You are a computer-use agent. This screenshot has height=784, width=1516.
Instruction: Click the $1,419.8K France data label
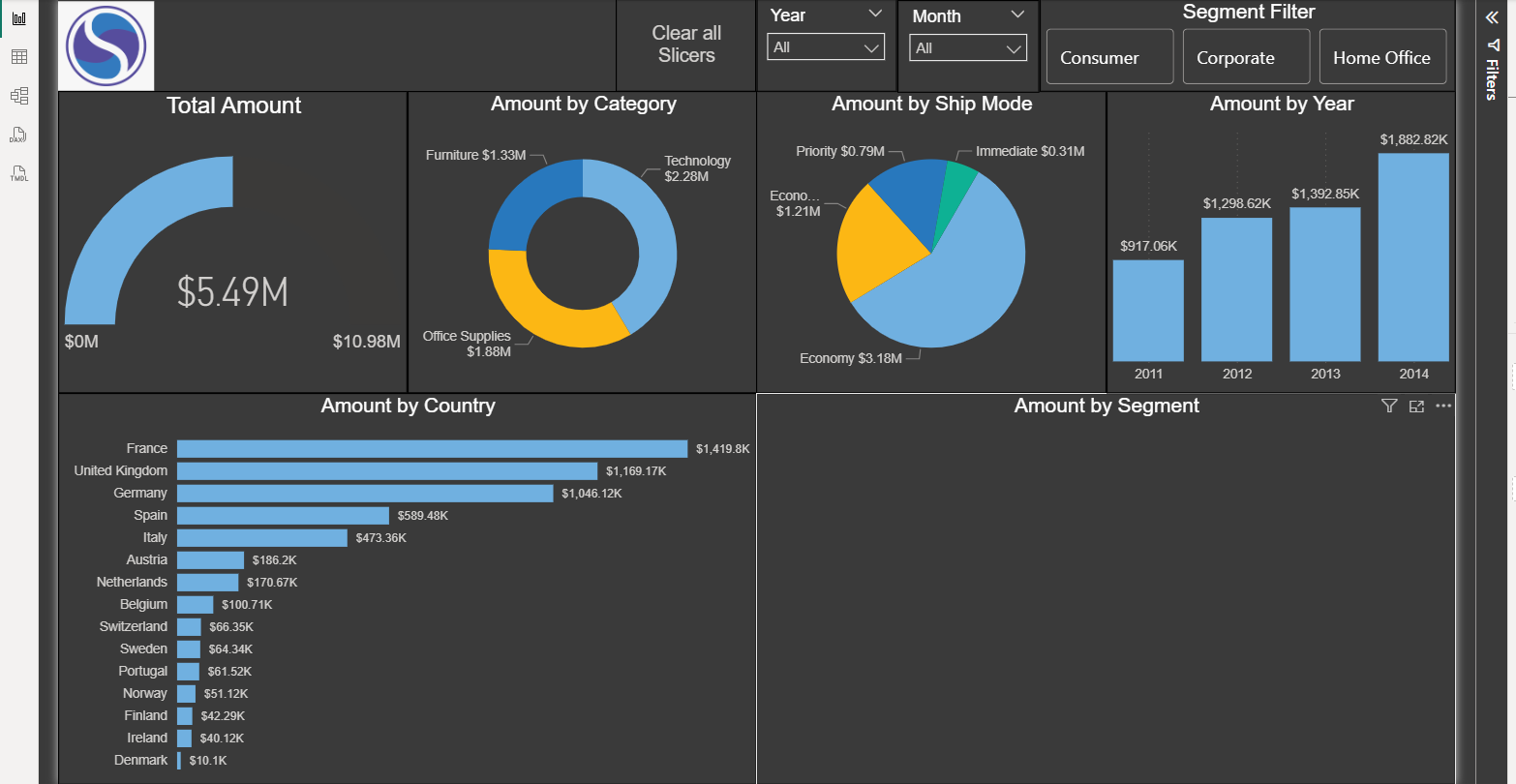click(x=722, y=449)
